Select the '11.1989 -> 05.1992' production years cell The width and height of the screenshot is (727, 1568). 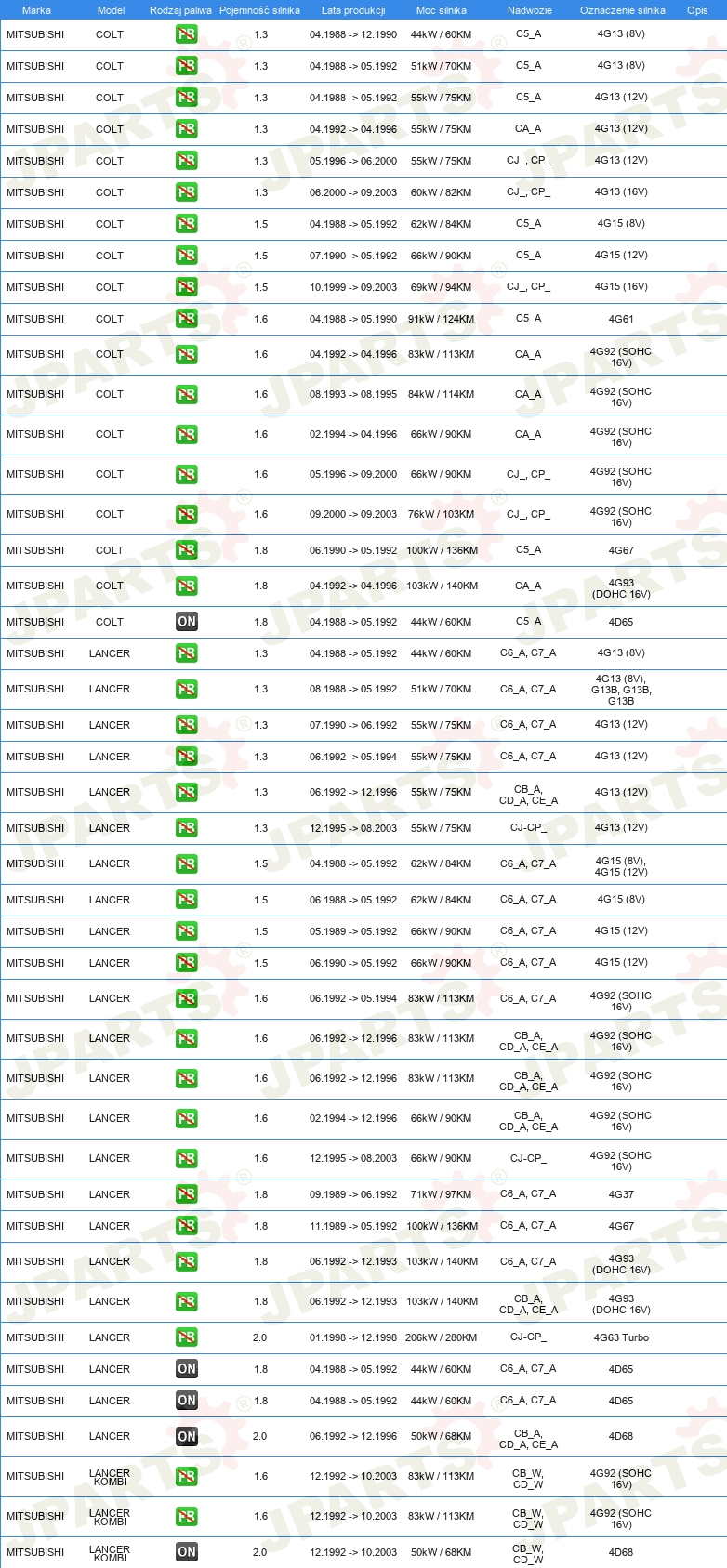click(x=353, y=1226)
